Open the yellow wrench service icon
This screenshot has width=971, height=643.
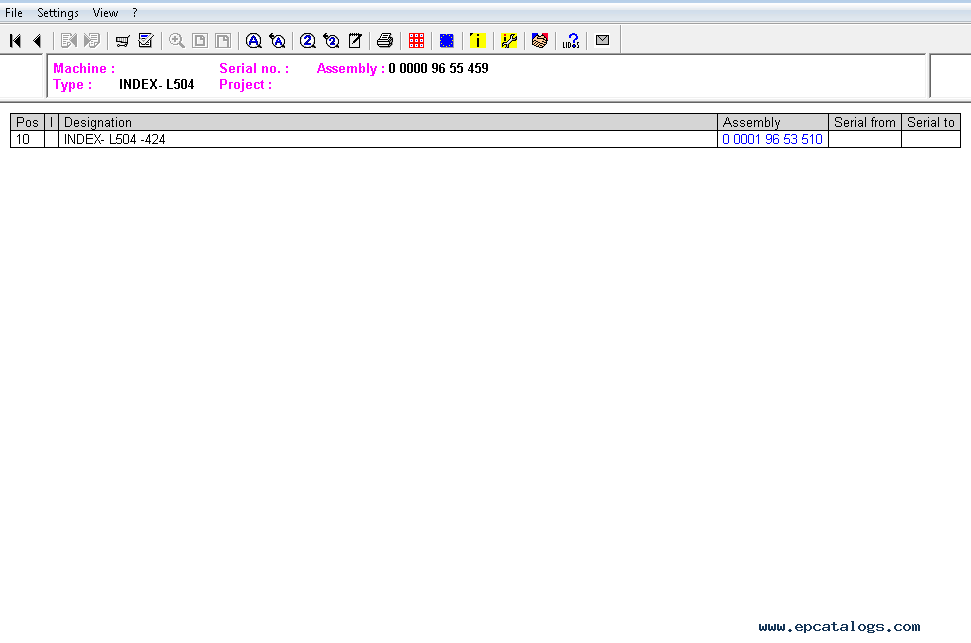(509, 41)
